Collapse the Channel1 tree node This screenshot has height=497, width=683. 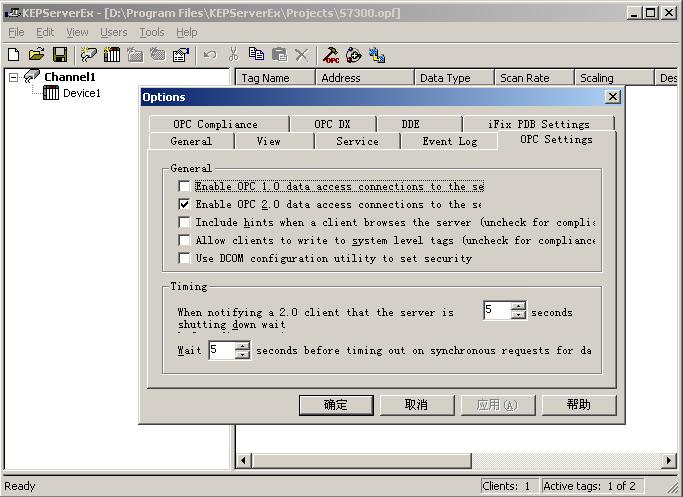pos(14,77)
